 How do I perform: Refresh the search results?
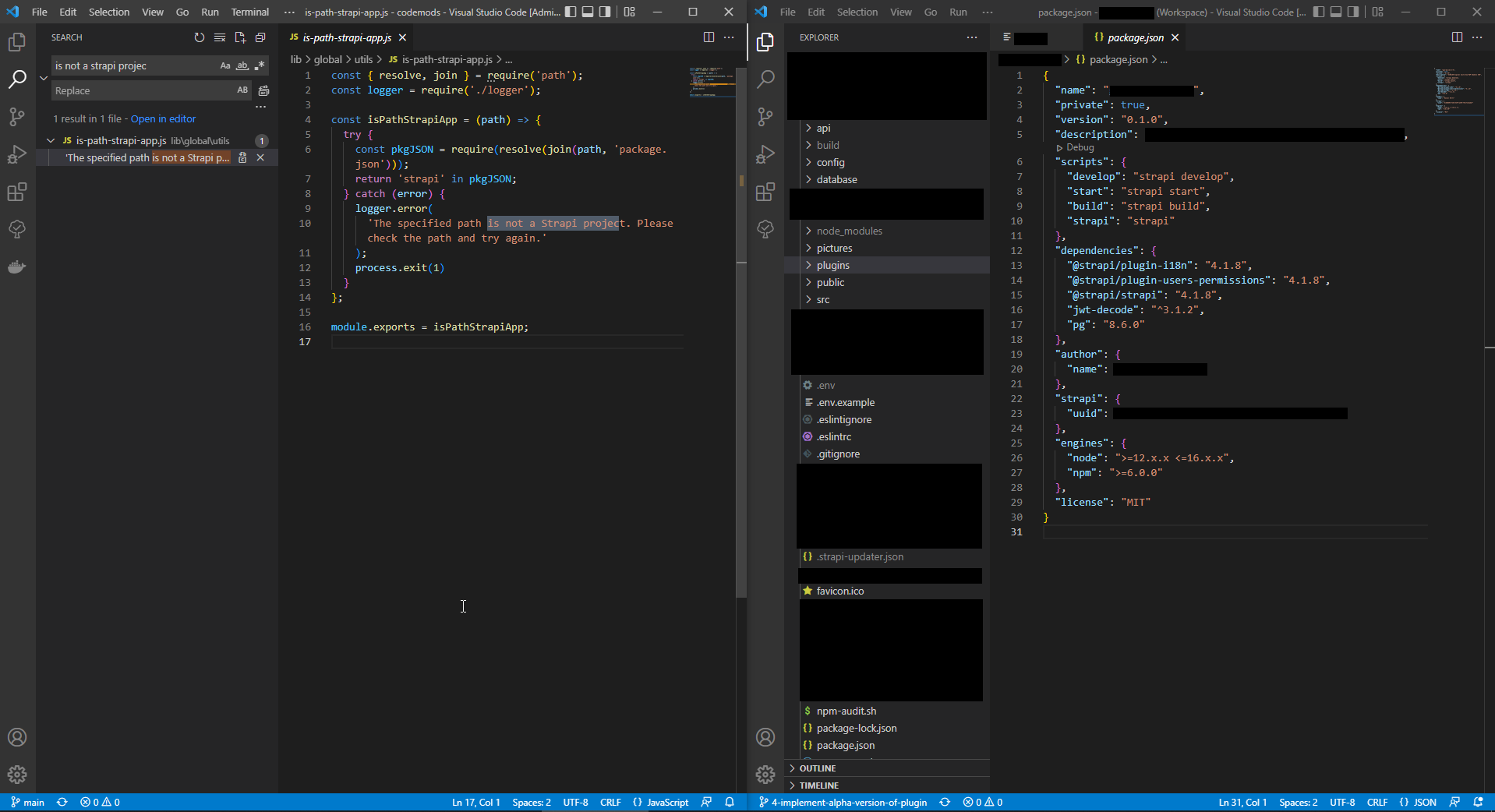coord(199,37)
